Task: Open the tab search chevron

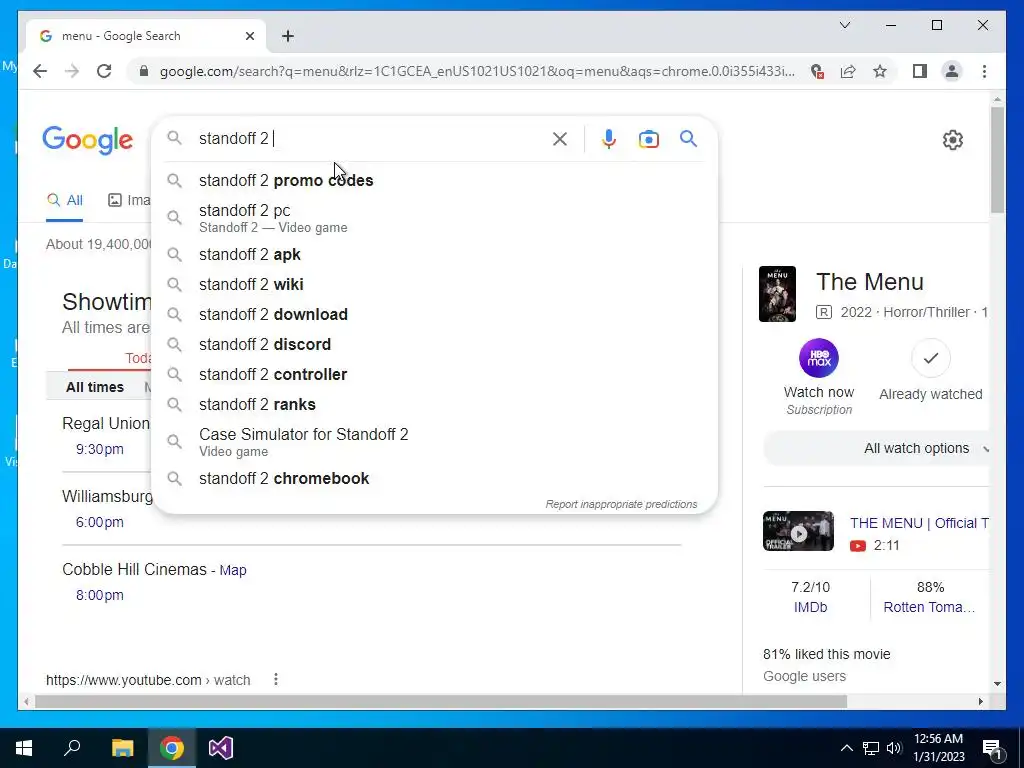Action: click(x=844, y=25)
